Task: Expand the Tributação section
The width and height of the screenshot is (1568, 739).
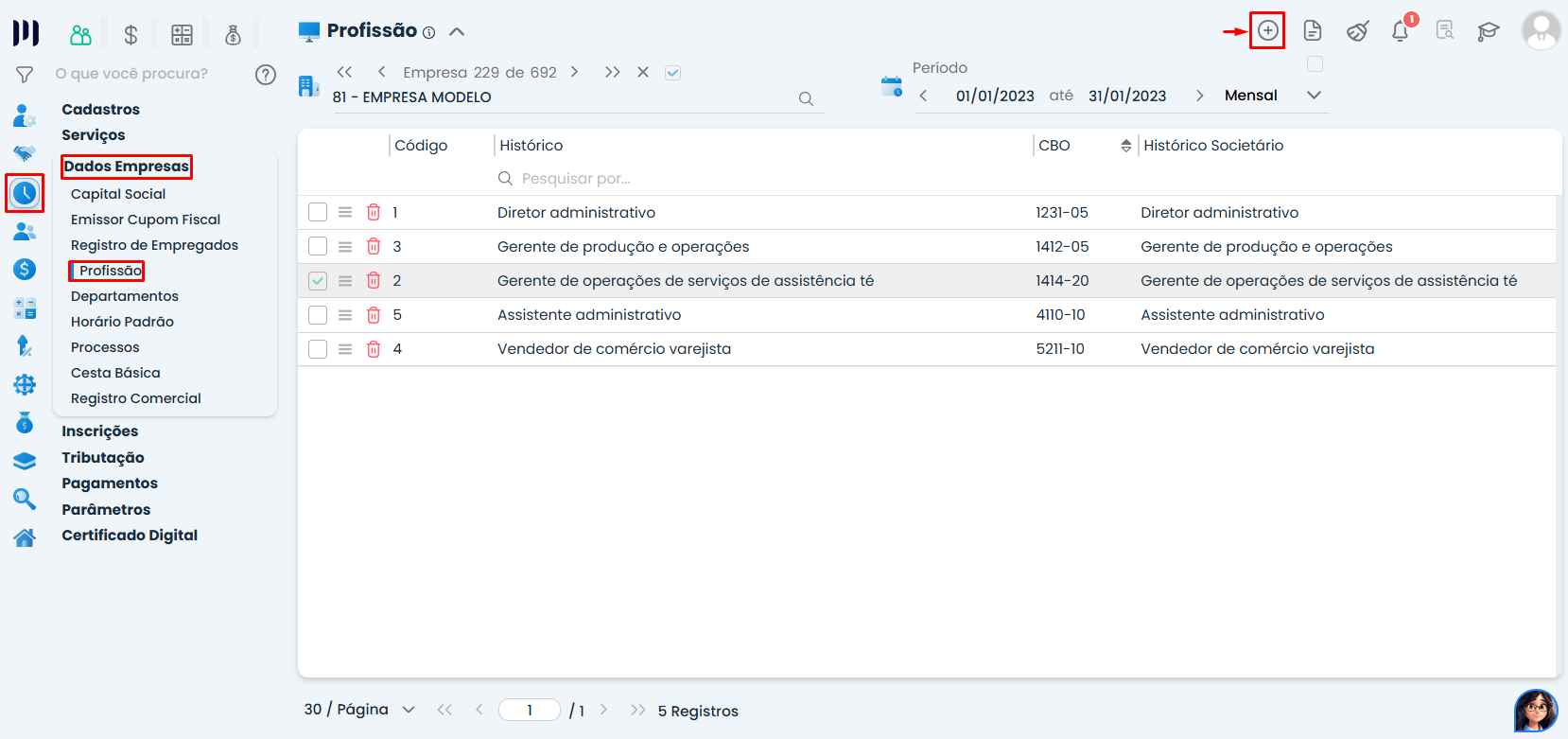Action: pos(103,458)
